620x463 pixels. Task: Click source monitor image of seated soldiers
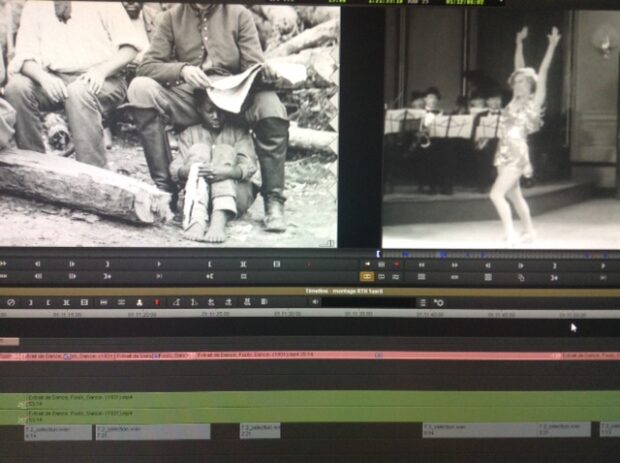[169, 125]
